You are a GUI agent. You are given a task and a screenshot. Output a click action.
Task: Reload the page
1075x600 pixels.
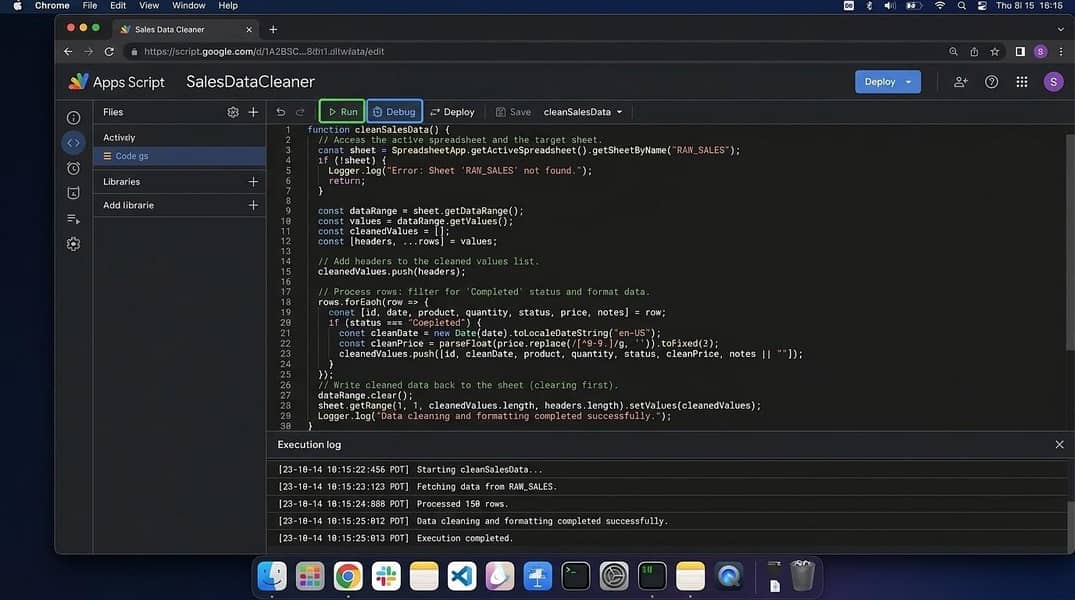(x=109, y=51)
